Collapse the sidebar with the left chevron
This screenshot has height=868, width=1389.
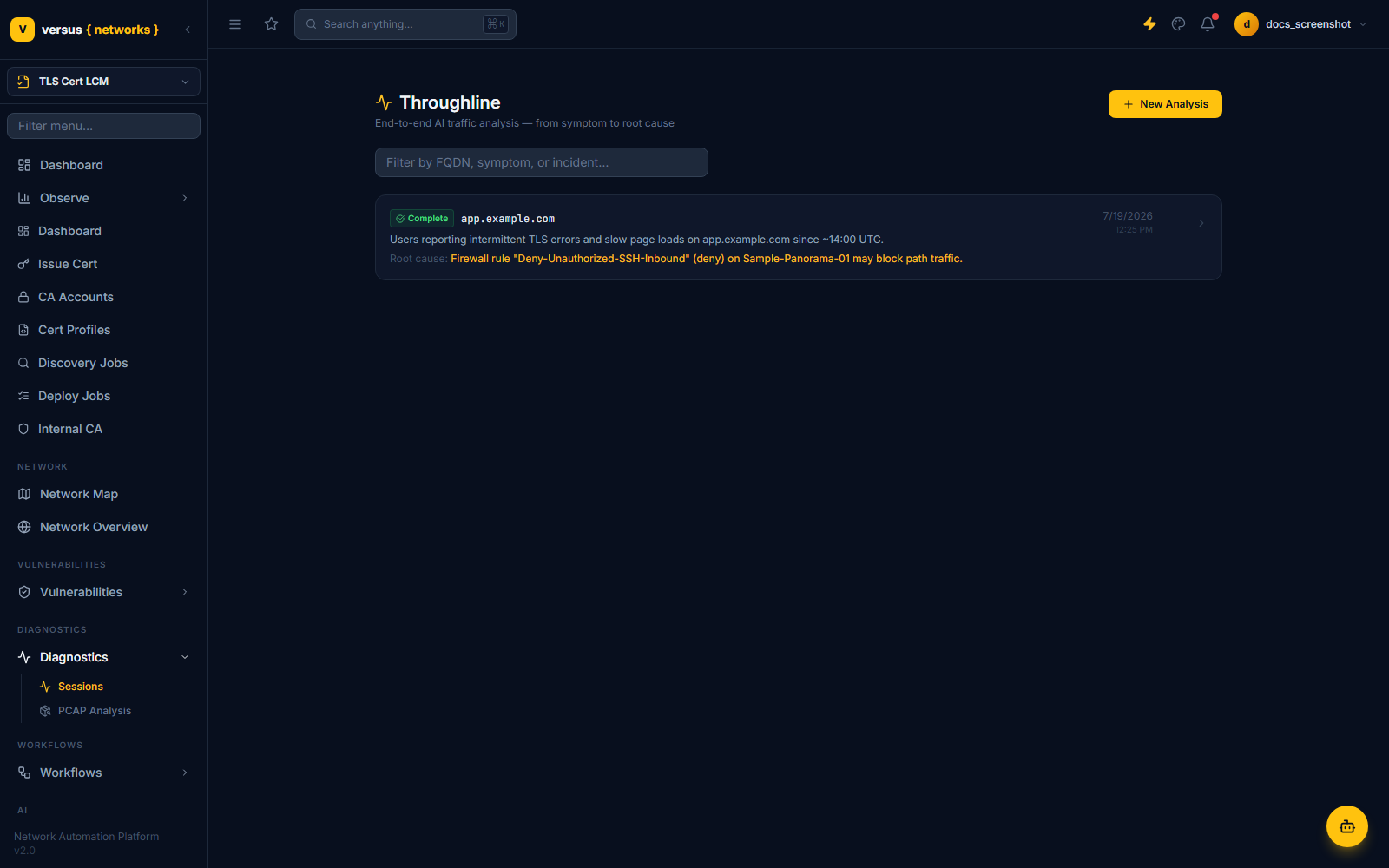click(188, 30)
